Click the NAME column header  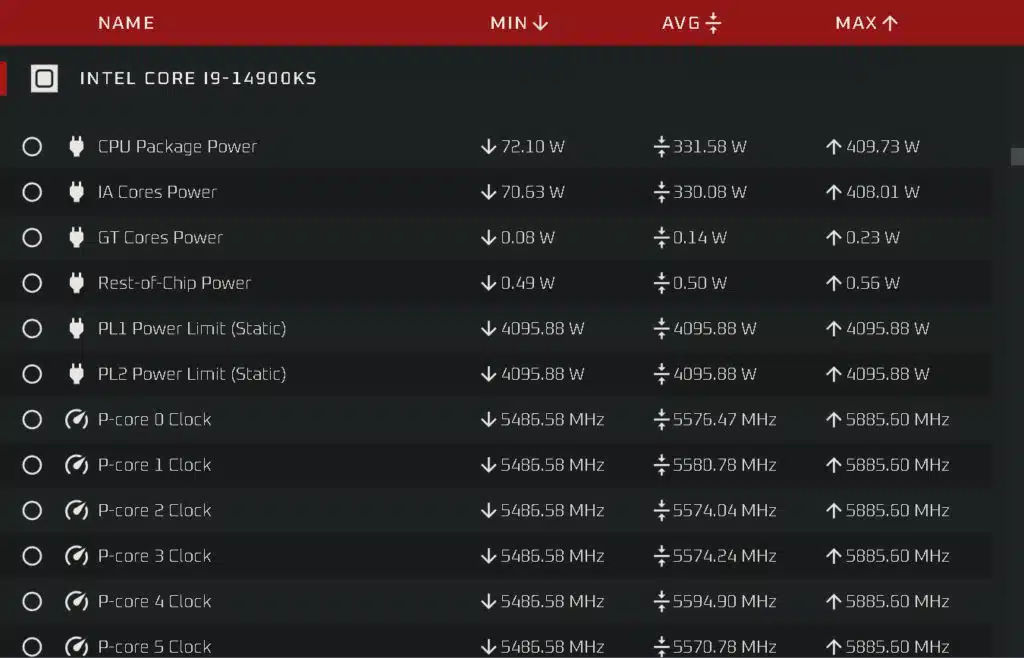coord(127,23)
